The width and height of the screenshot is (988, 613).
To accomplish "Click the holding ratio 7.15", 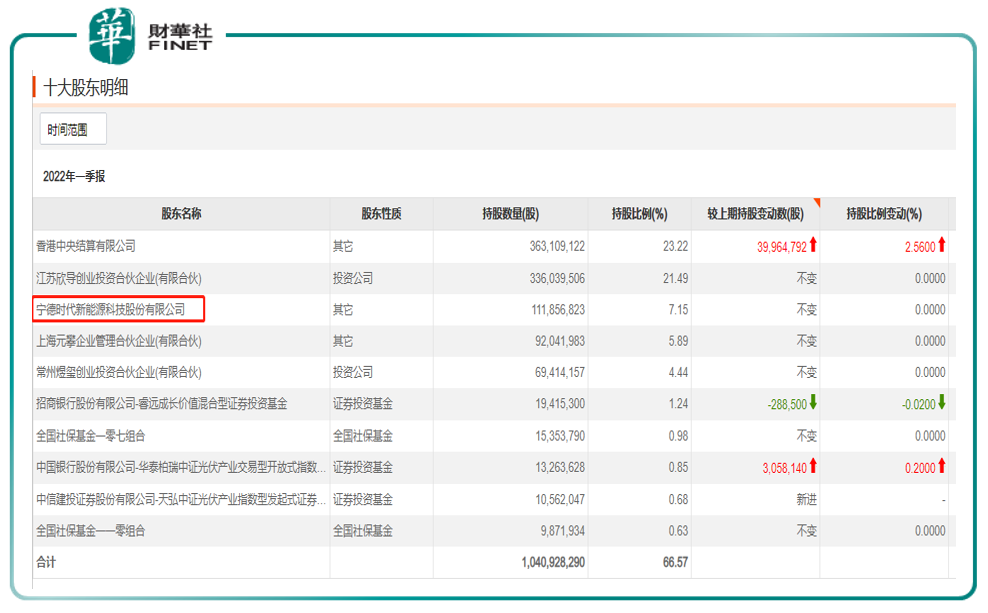I will (678, 310).
